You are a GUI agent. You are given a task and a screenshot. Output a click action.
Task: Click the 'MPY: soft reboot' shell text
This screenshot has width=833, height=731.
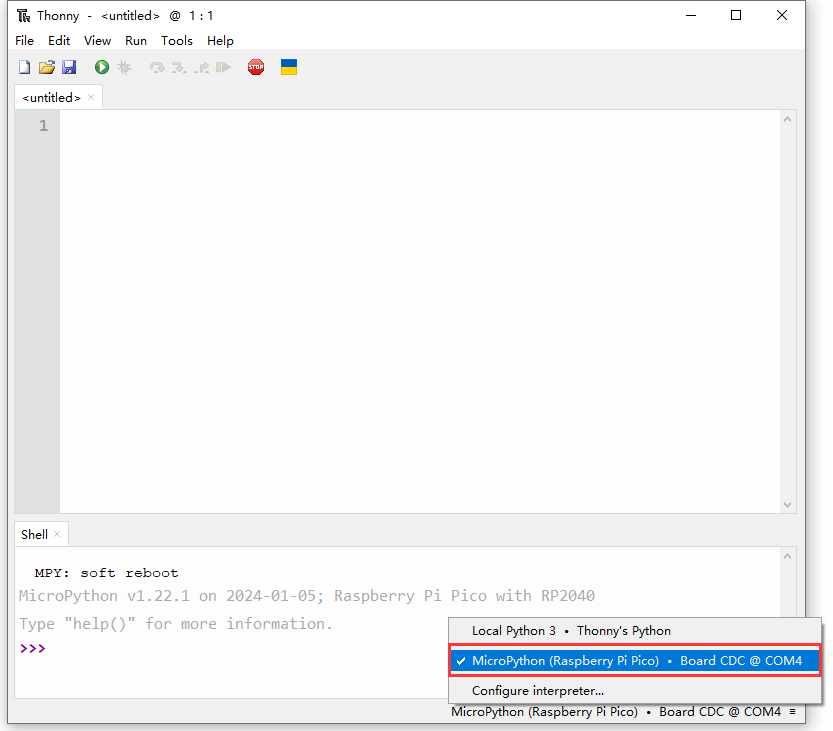(106, 573)
